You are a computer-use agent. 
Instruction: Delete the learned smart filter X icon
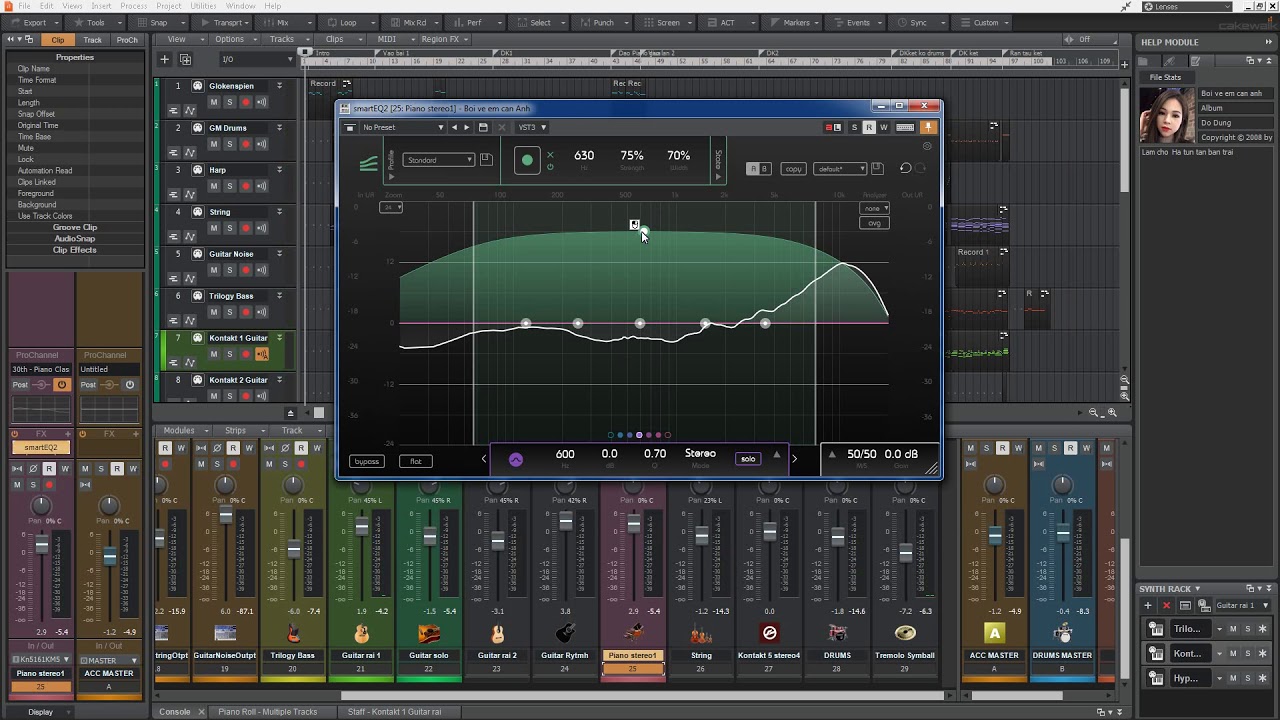[x=550, y=154]
